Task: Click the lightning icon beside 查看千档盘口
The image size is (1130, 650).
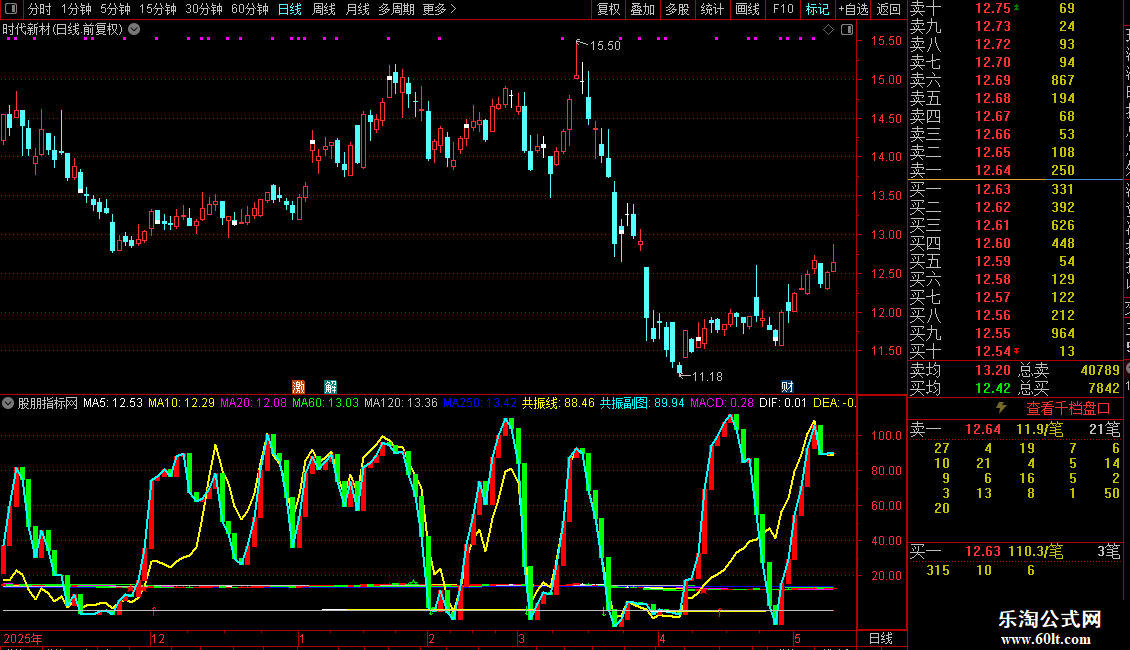Action: (x=1001, y=408)
